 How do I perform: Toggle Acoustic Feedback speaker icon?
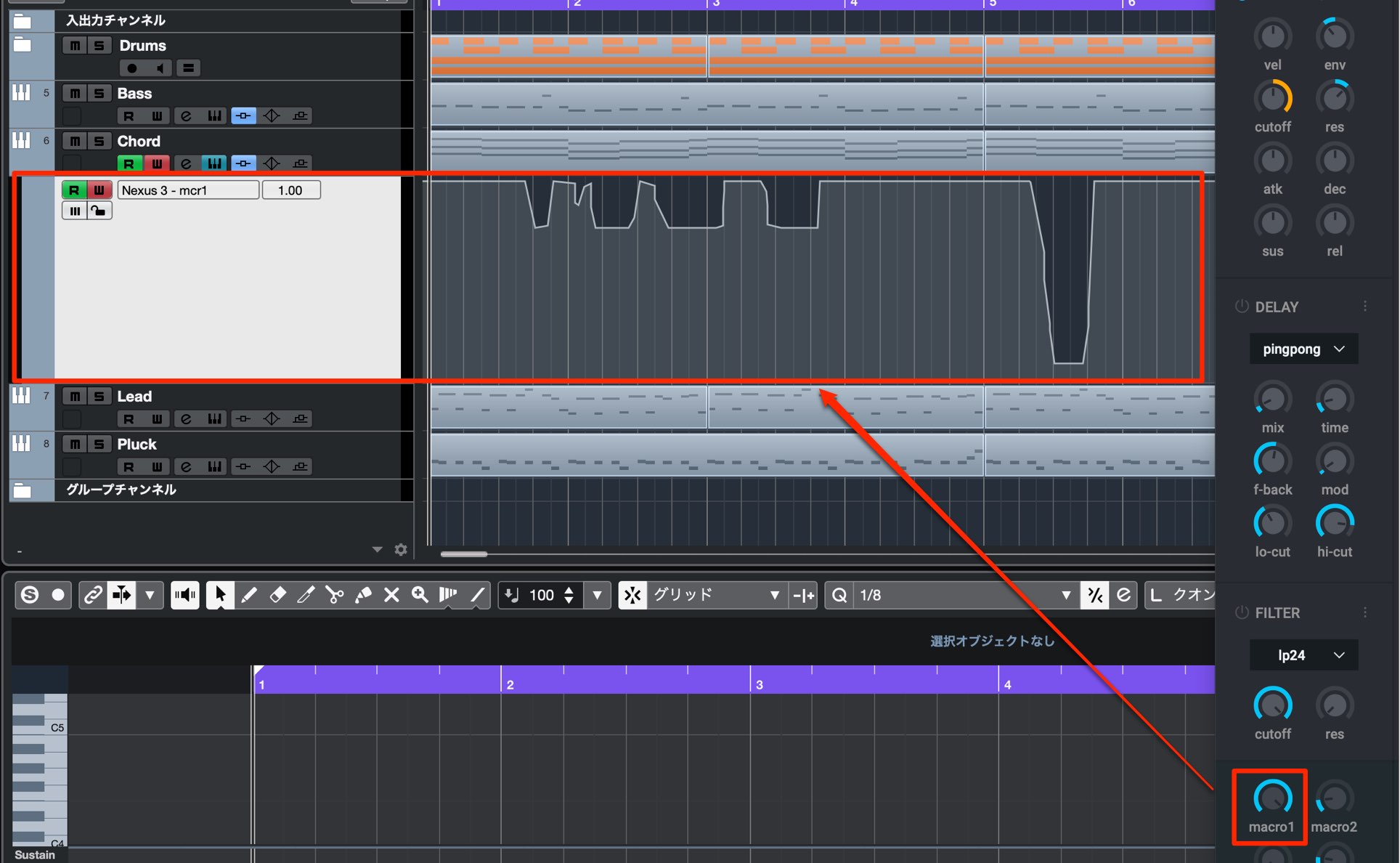[185, 595]
